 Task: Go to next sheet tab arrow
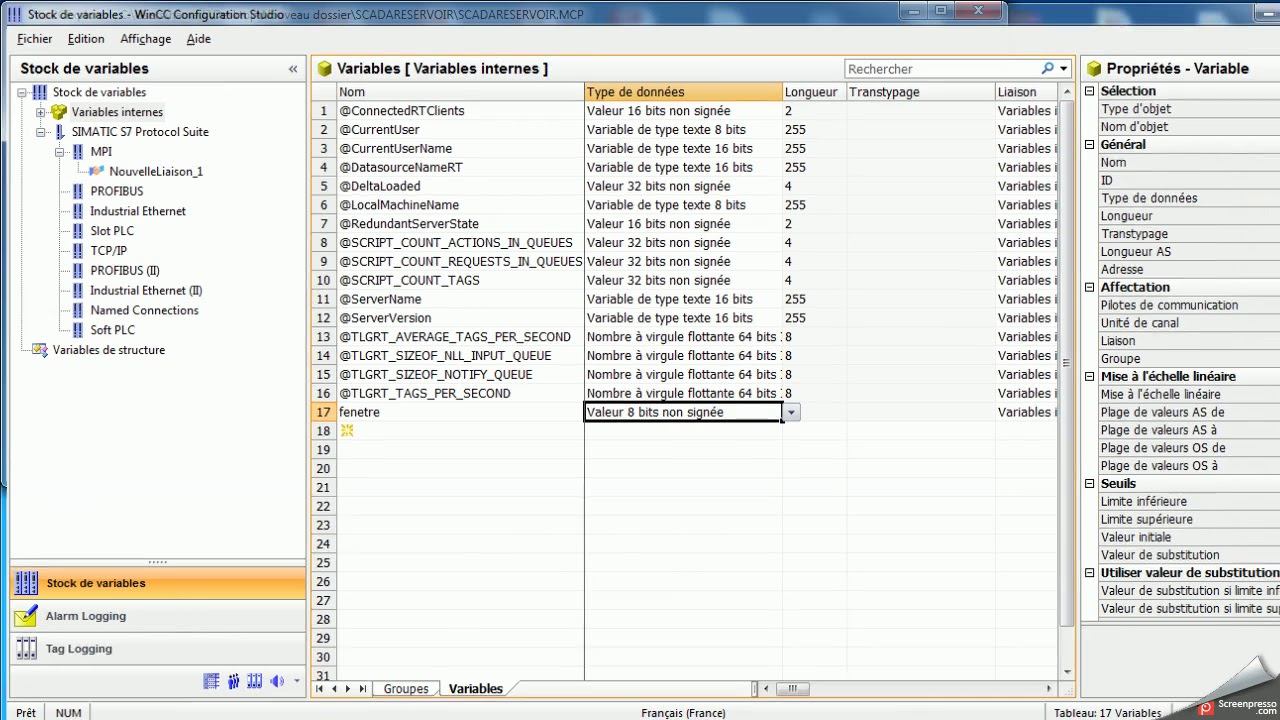tap(348, 689)
